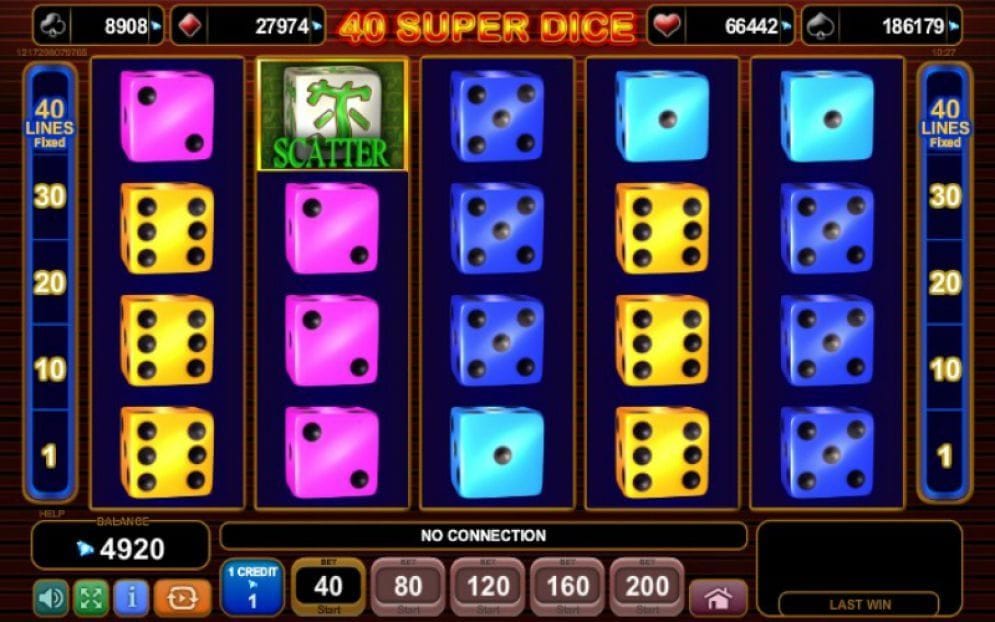Click the balance display showing 4920

point(121,546)
